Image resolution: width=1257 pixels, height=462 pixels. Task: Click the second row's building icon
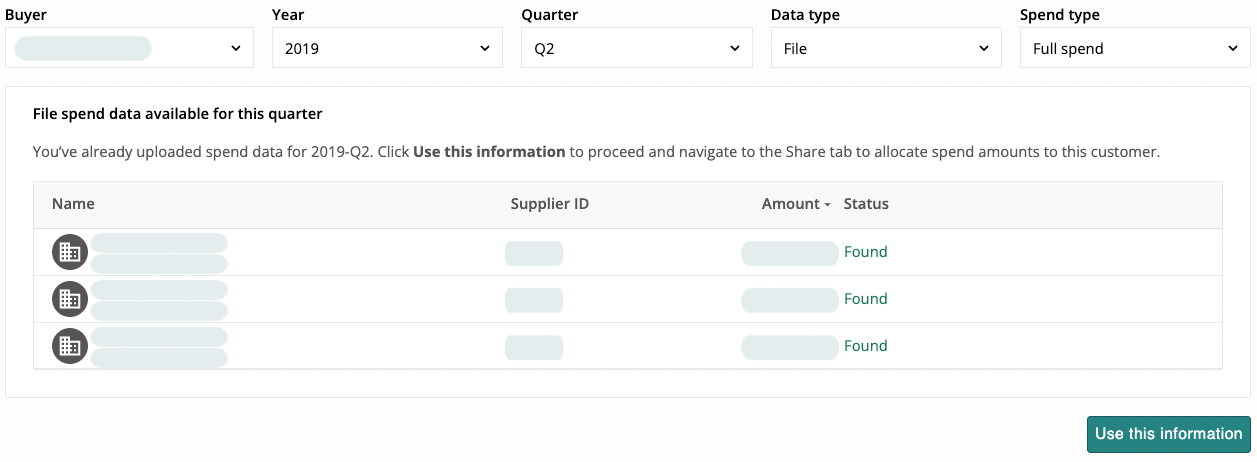point(70,299)
